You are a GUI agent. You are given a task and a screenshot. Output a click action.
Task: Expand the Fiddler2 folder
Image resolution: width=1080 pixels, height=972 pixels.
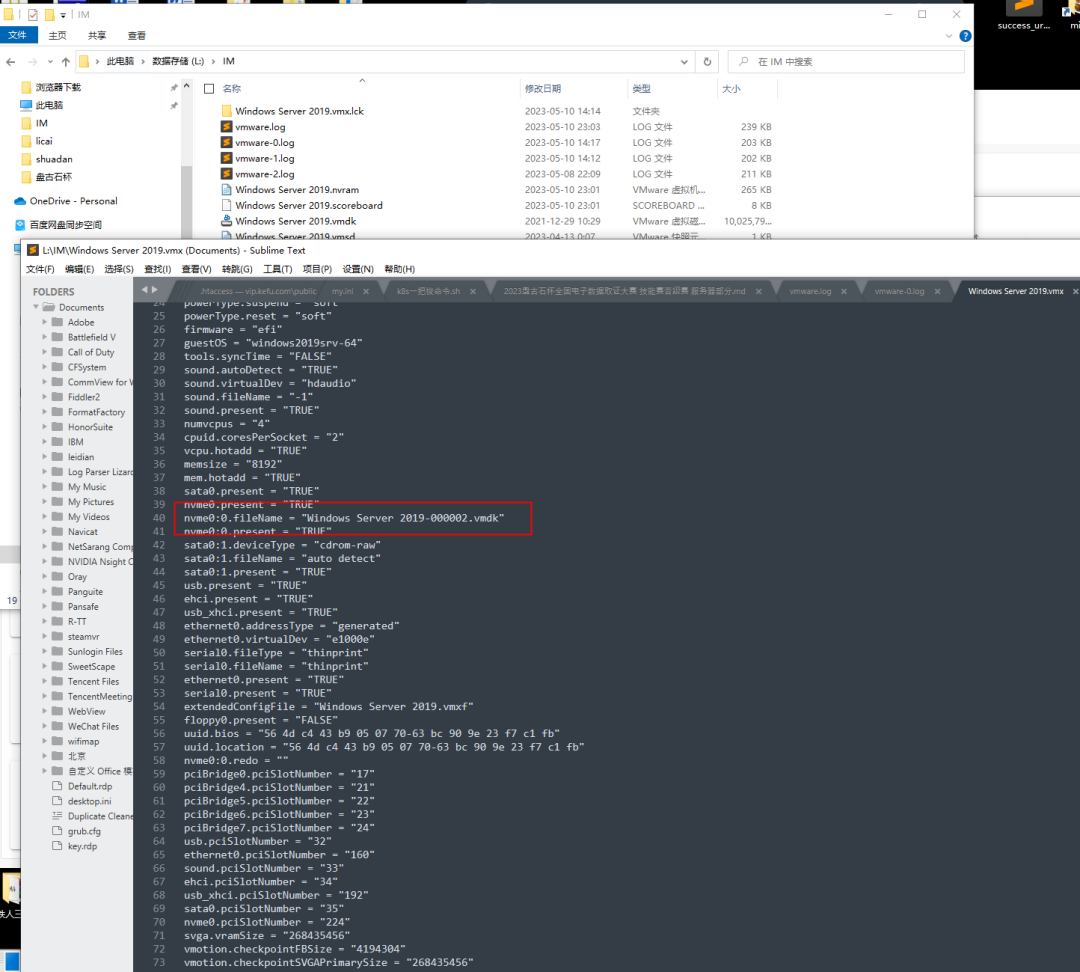[x=45, y=396]
